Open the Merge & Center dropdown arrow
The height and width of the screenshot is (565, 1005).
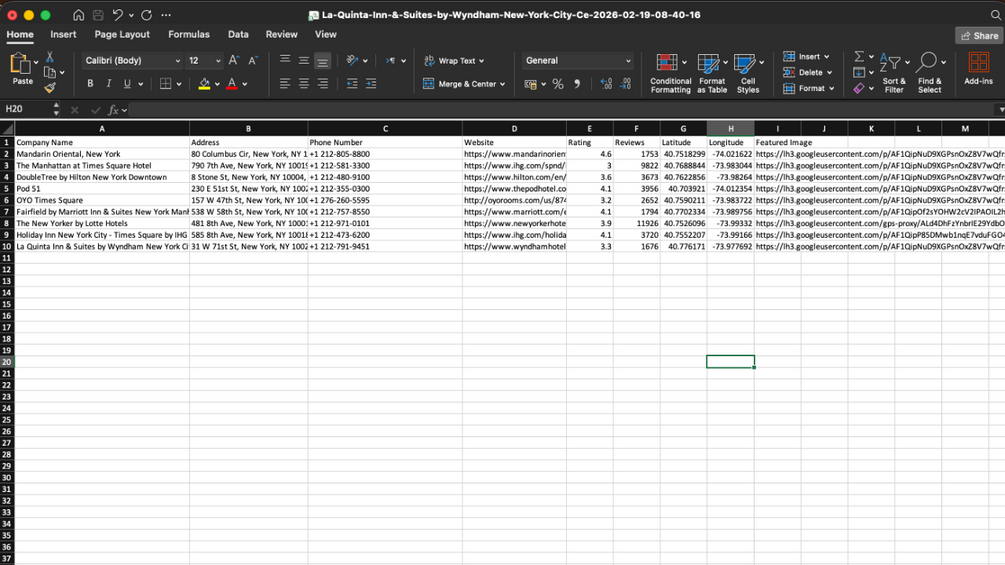[x=502, y=84]
